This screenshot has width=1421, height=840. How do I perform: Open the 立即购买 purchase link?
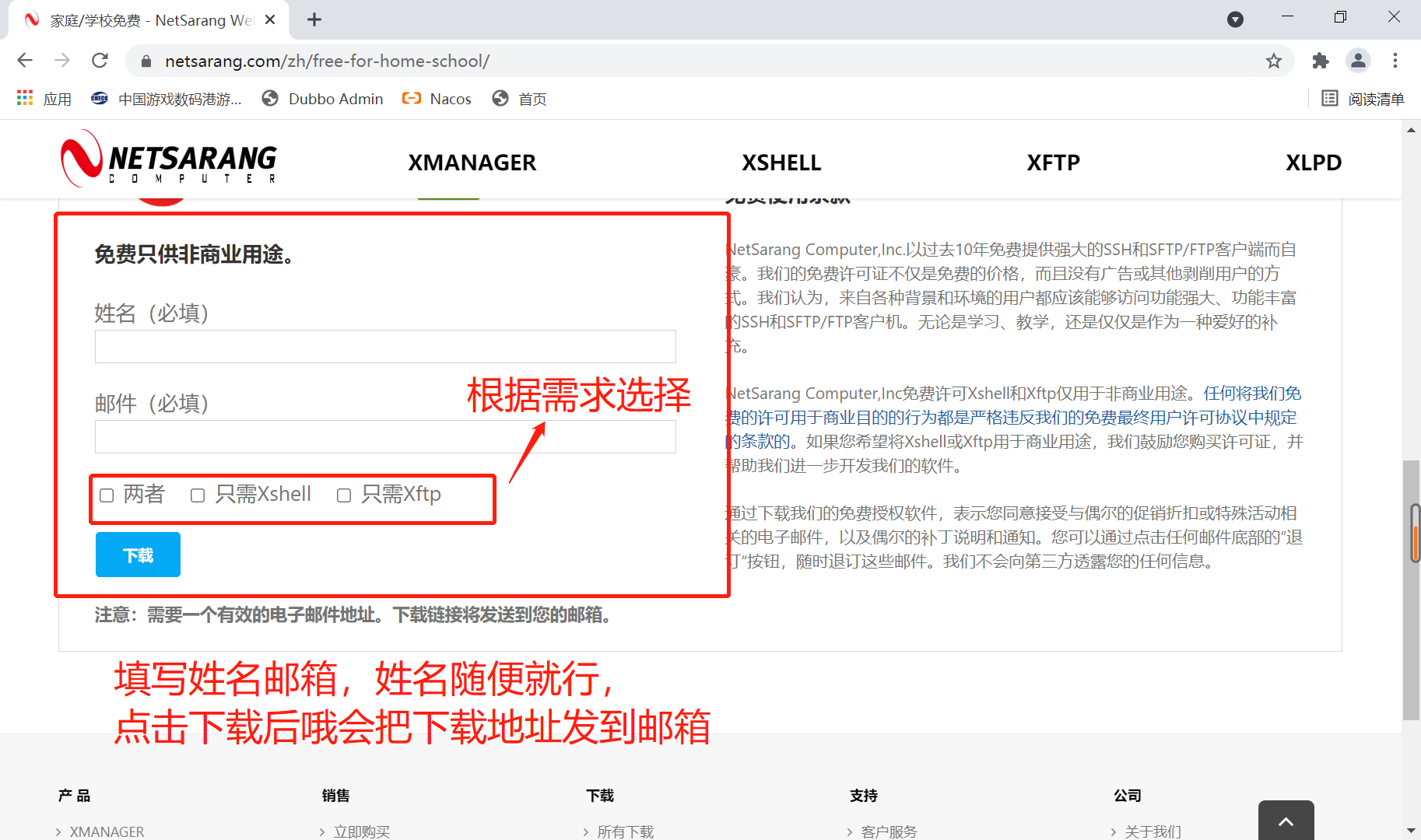[361, 831]
